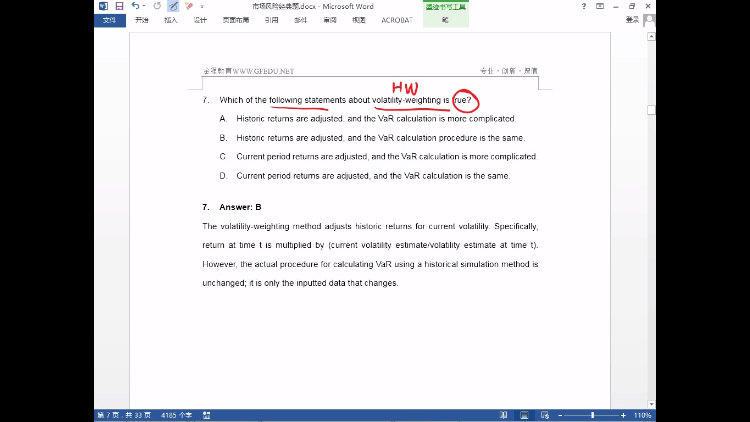Click the vertical scrollbar up arrow
The height and width of the screenshot is (422, 750).
(x=651, y=37)
